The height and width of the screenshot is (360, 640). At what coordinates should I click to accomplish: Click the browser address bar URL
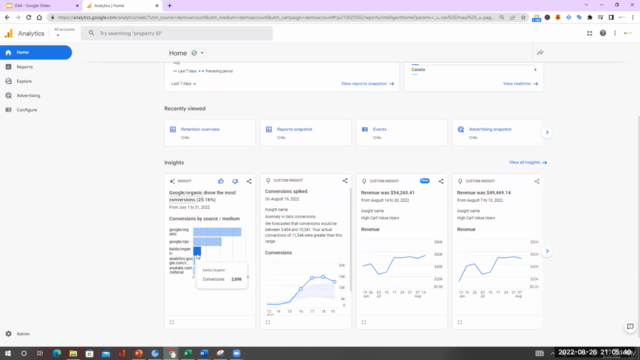[276, 18]
